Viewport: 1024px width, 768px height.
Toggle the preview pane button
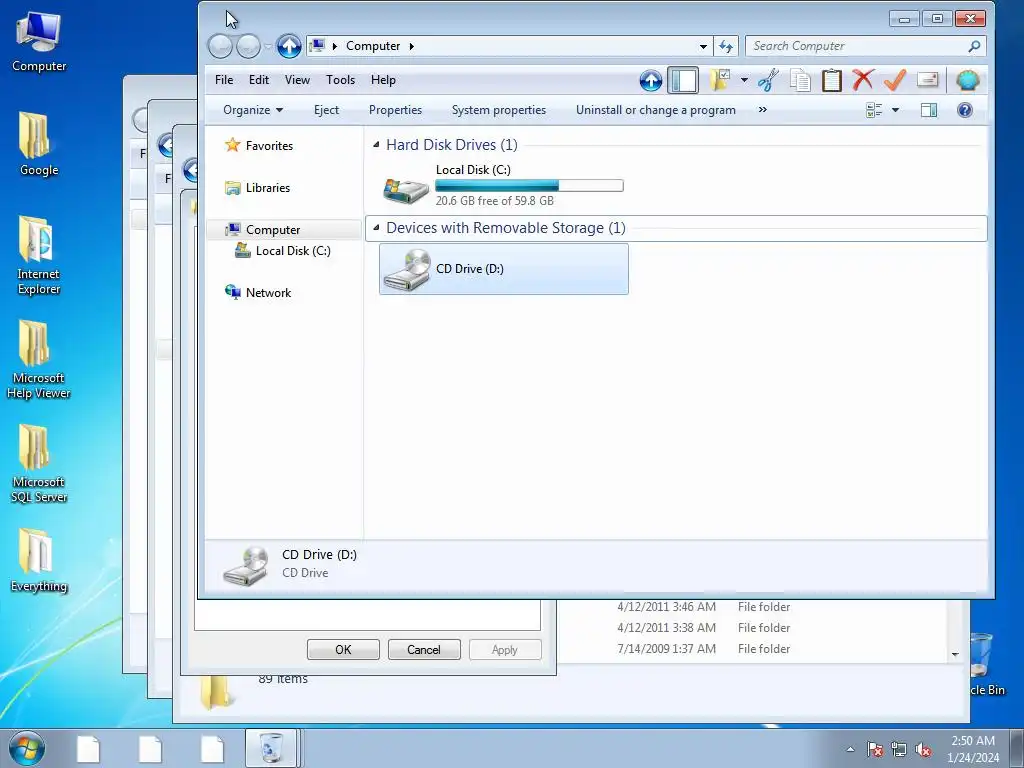929,110
